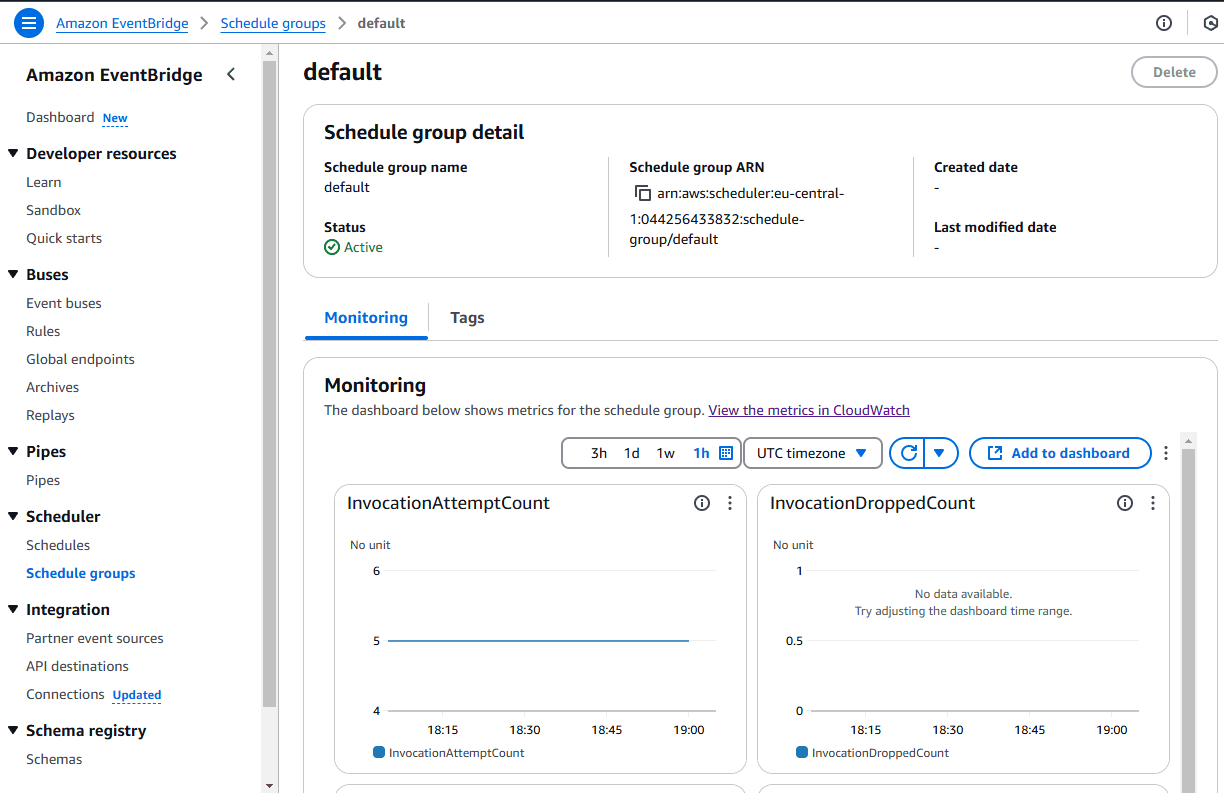Collapse the Pipes section

[13, 451]
